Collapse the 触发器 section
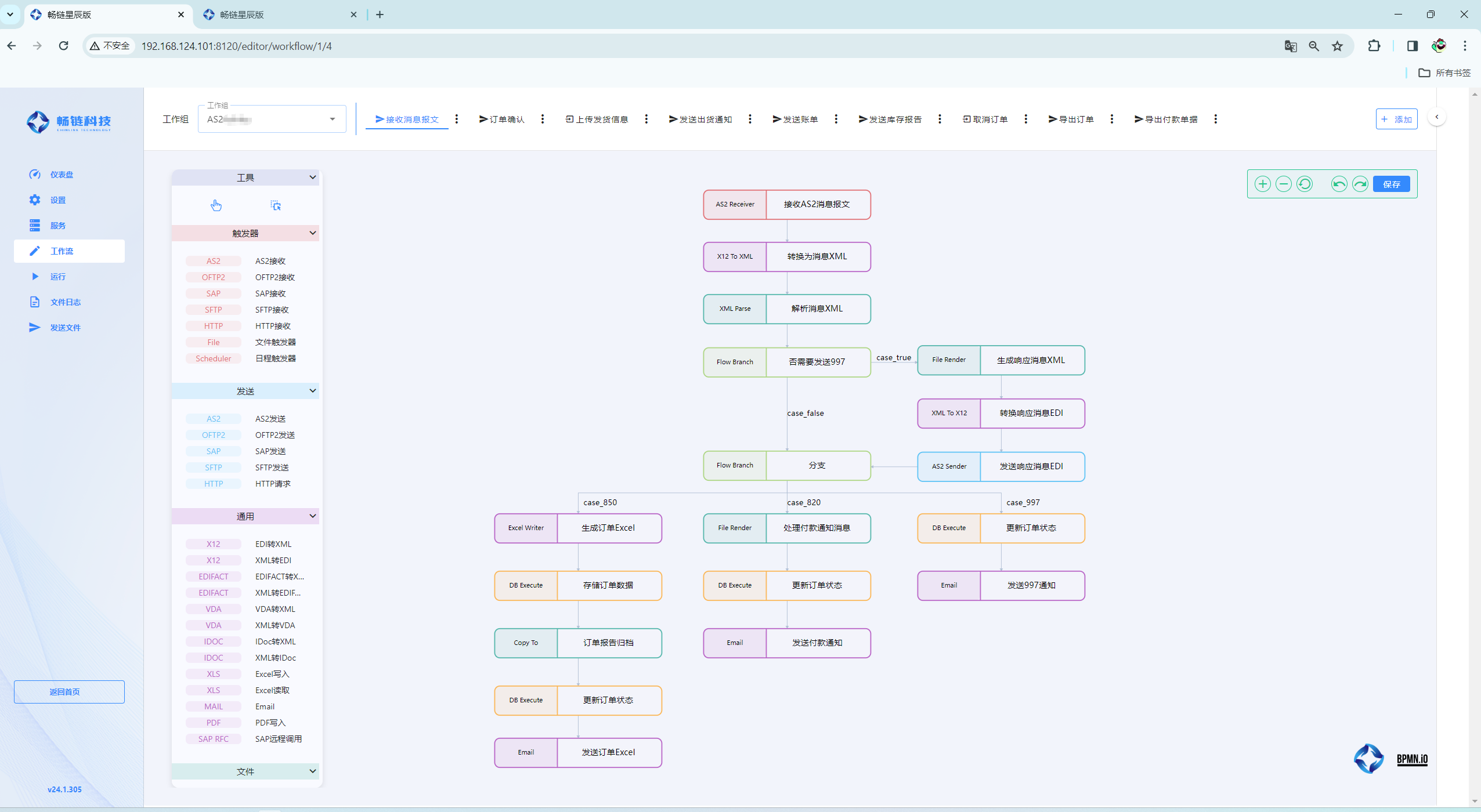1481x812 pixels. [x=313, y=233]
